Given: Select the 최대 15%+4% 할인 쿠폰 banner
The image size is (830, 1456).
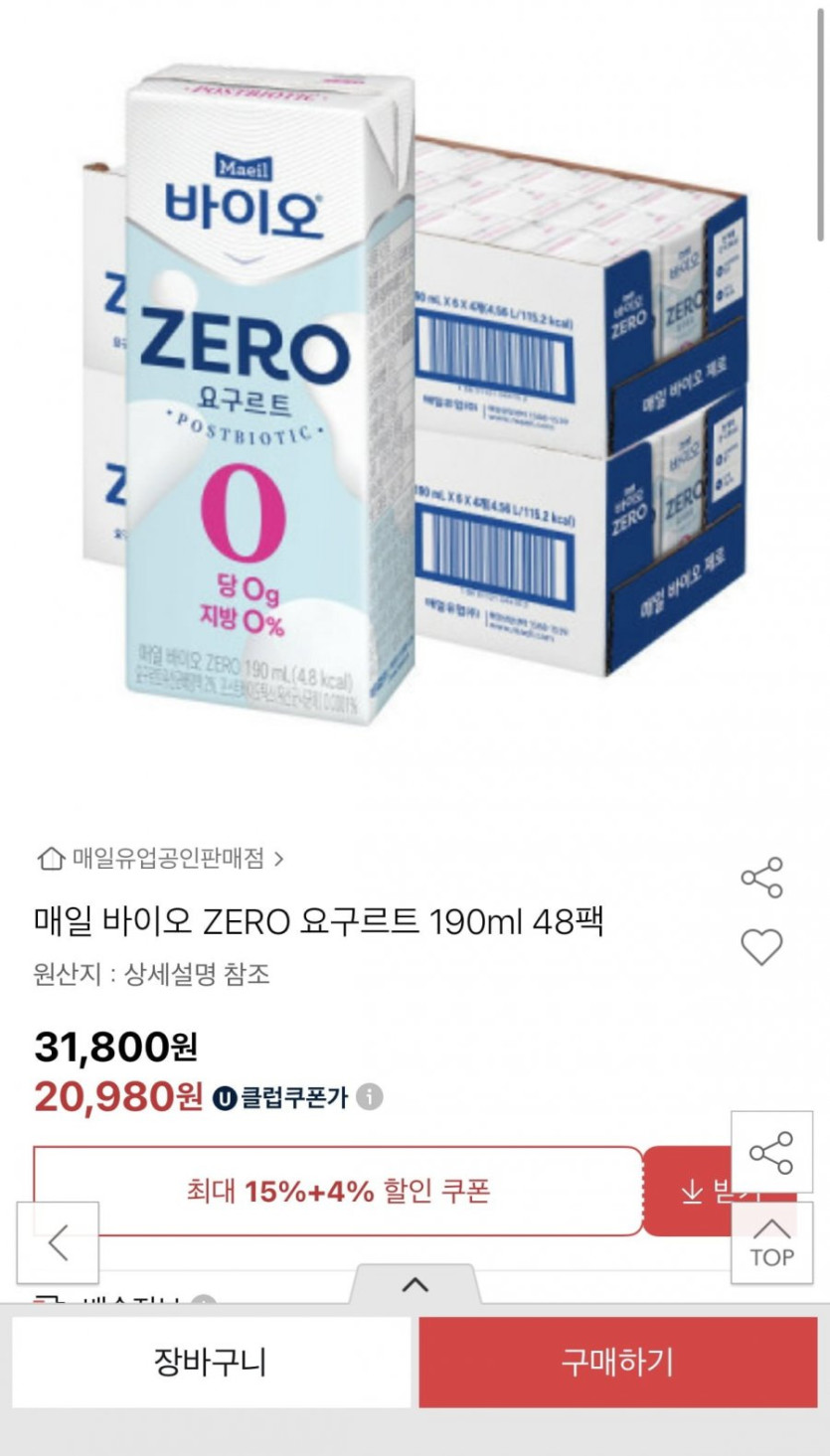Looking at the screenshot, I should (x=338, y=1191).
